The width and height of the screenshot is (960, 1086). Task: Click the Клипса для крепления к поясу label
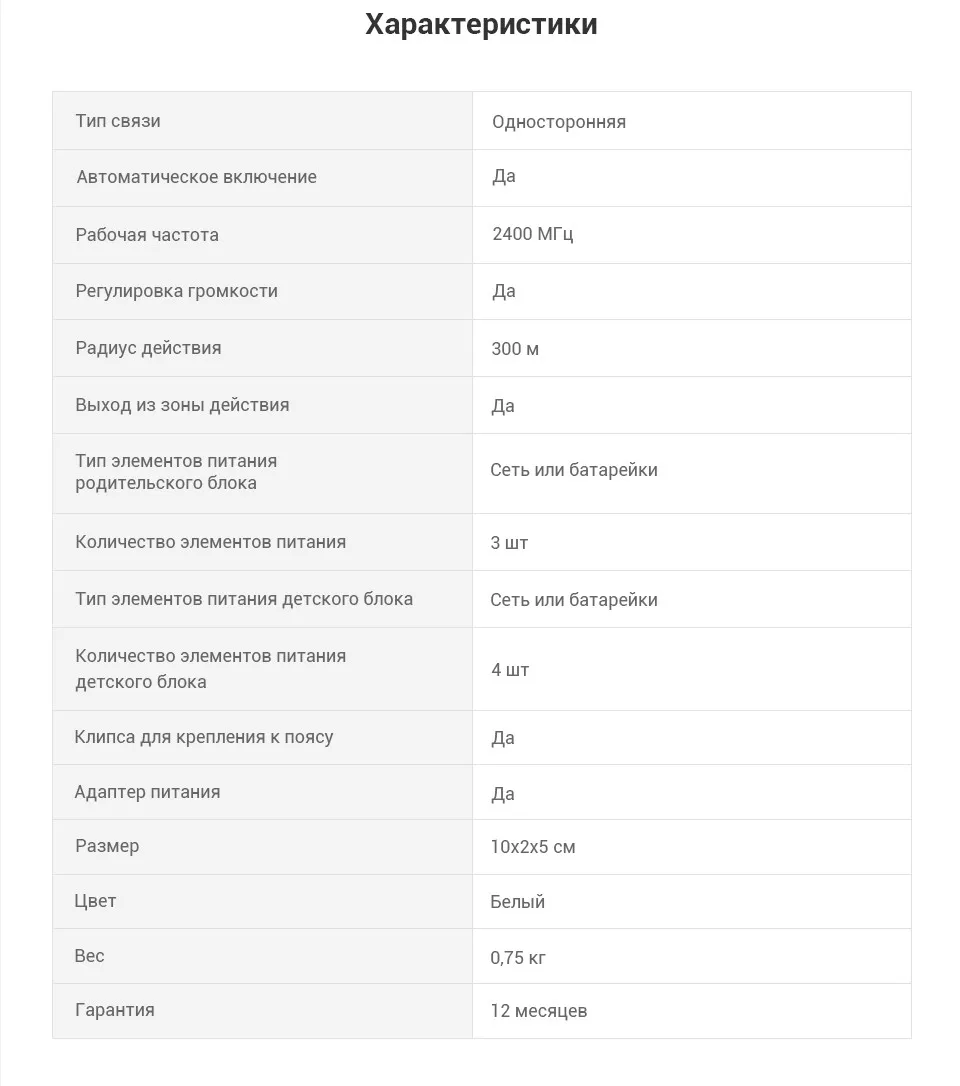point(204,737)
